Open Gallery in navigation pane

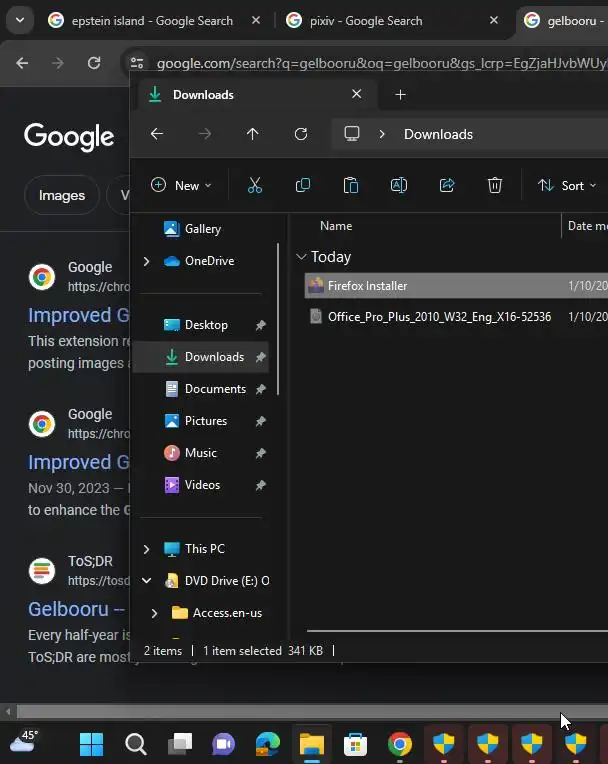tap(192, 229)
